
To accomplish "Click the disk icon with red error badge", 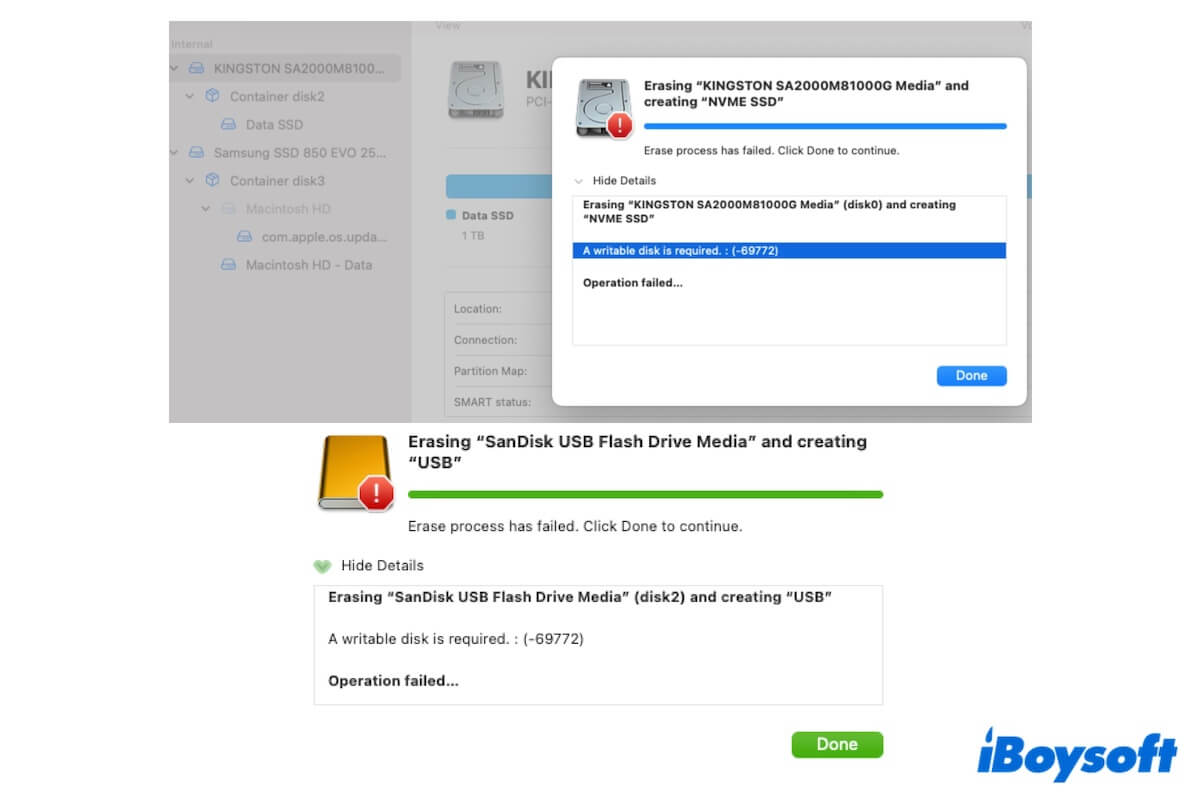I will [x=603, y=105].
